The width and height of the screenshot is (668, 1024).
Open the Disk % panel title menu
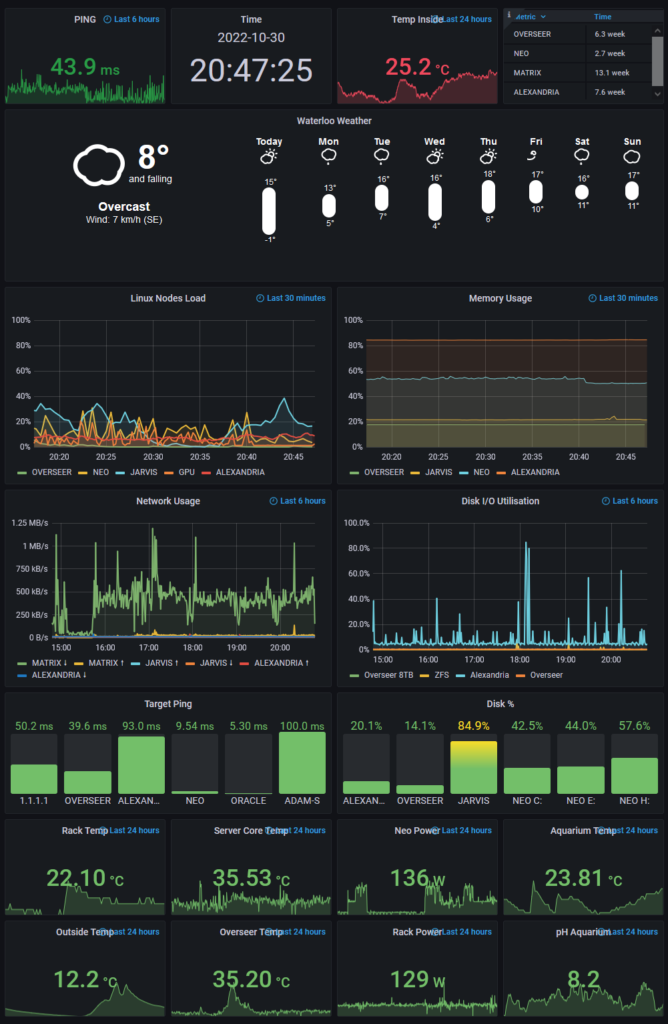[x=499, y=704]
